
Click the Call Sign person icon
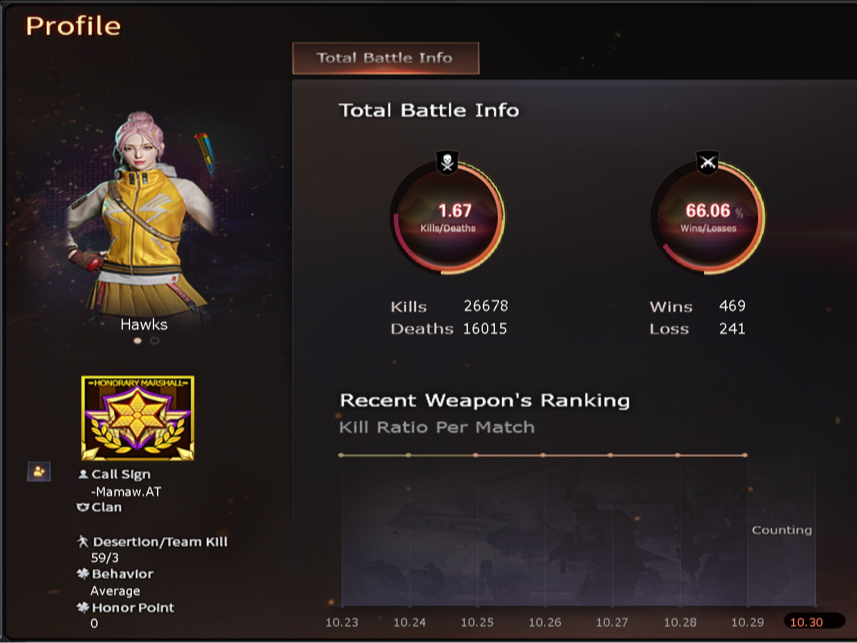[83, 475]
